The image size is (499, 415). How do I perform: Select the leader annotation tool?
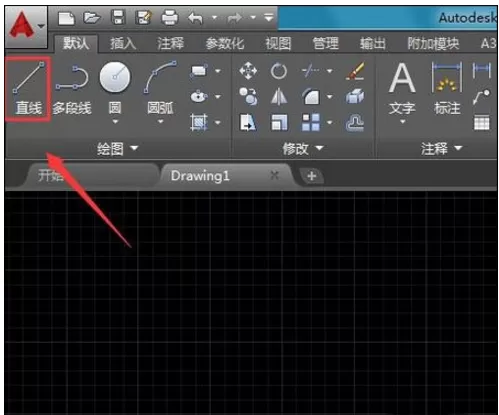[481, 97]
